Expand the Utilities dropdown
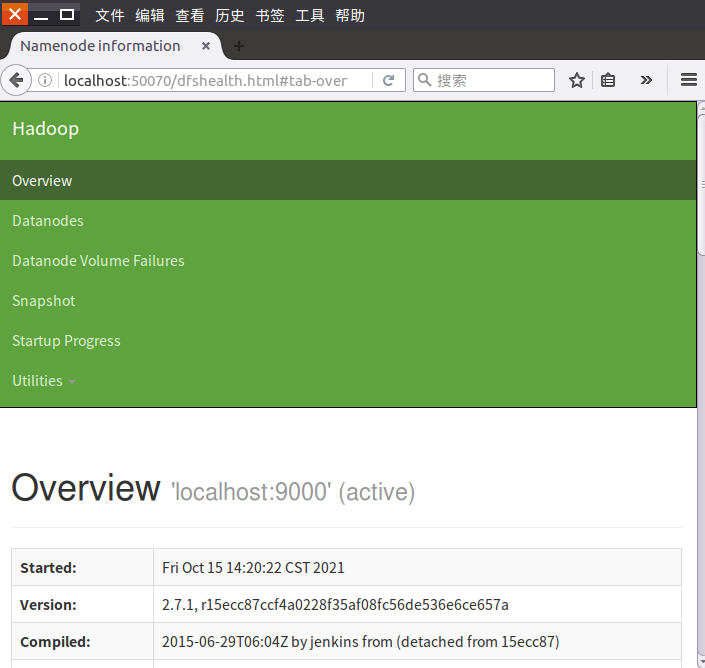The height and width of the screenshot is (668, 705). pyautogui.click(x=44, y=381)
